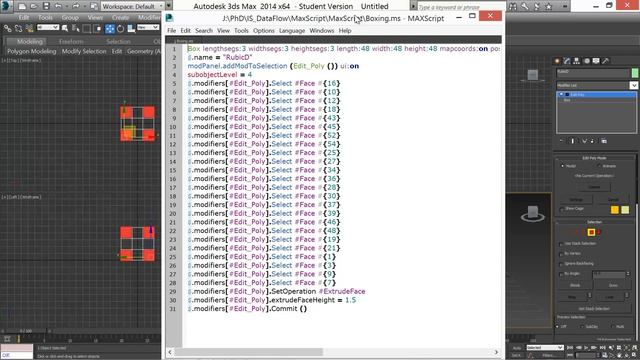
Task: Open the selection filter dropdown on main toolbar
Action: click(48, 27)
